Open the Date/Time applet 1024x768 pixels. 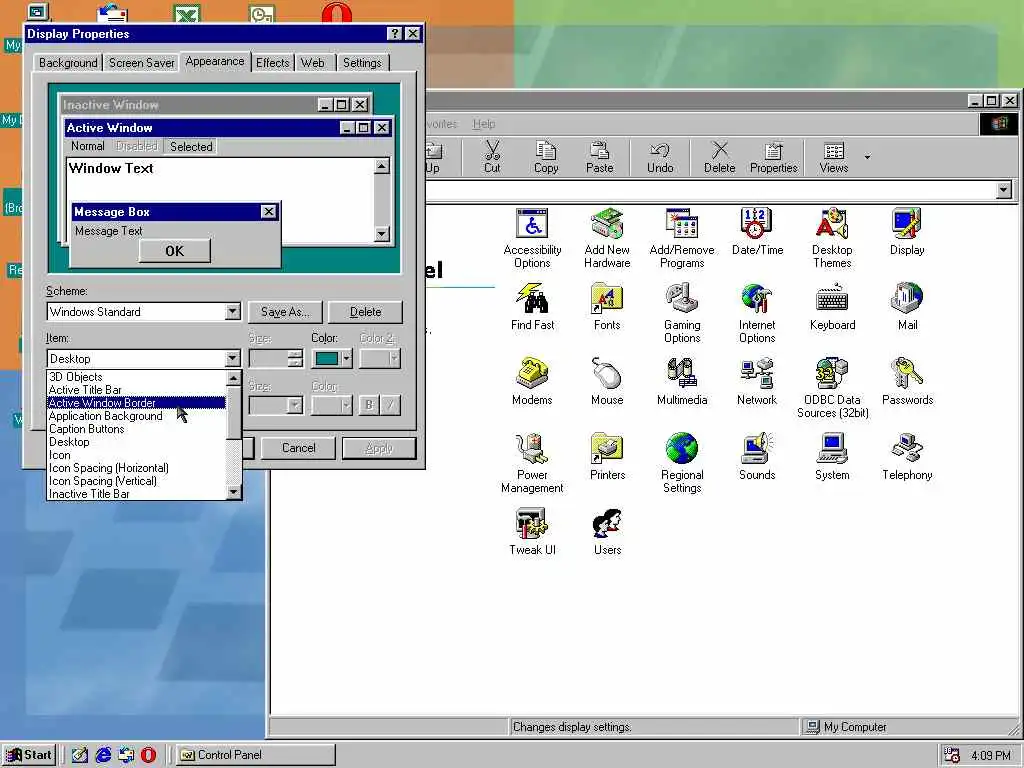tap(757, 232)
